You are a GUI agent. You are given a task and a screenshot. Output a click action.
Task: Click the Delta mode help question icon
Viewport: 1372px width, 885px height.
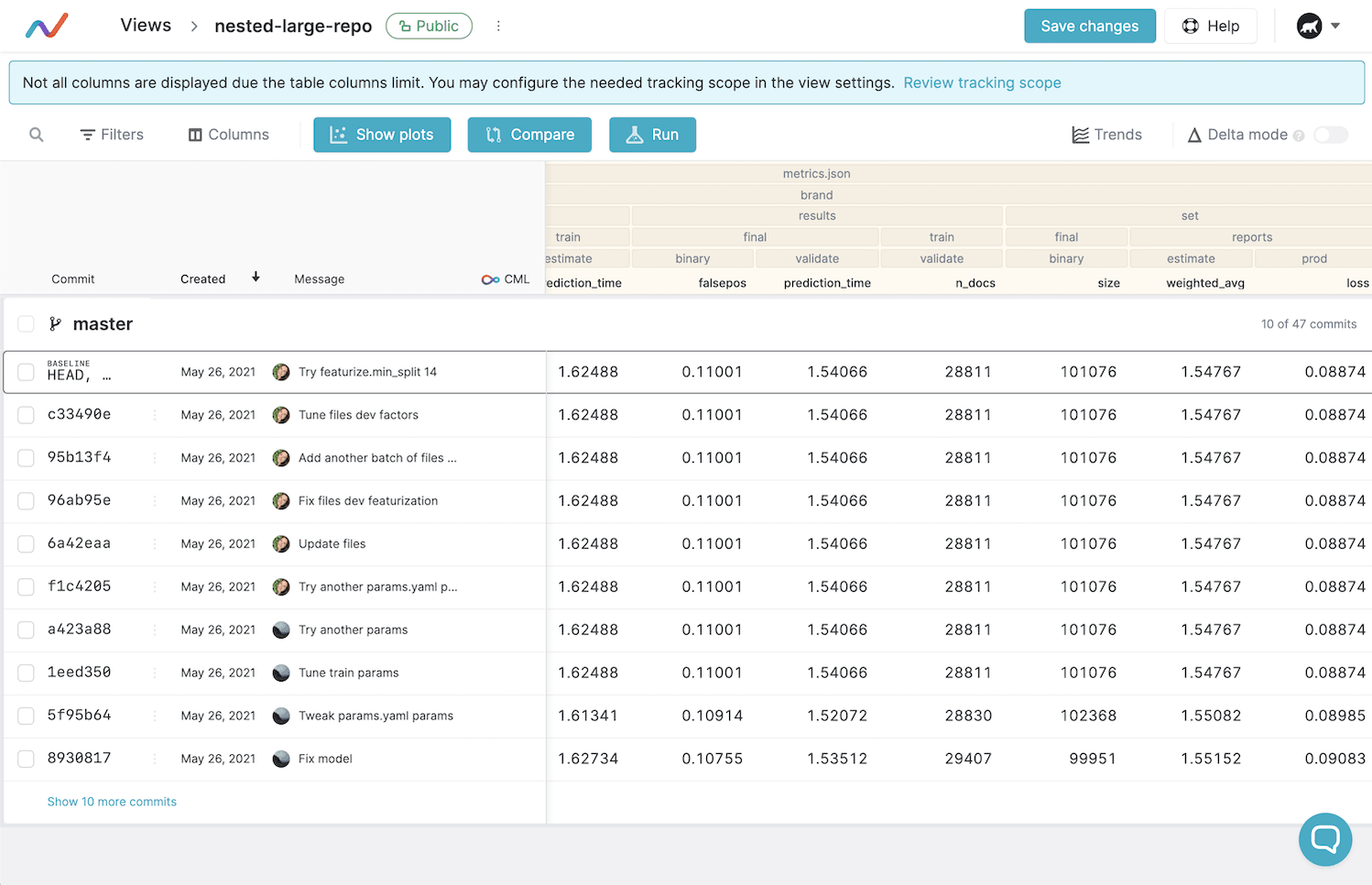pyautogui.click(x=1298, y=136)
